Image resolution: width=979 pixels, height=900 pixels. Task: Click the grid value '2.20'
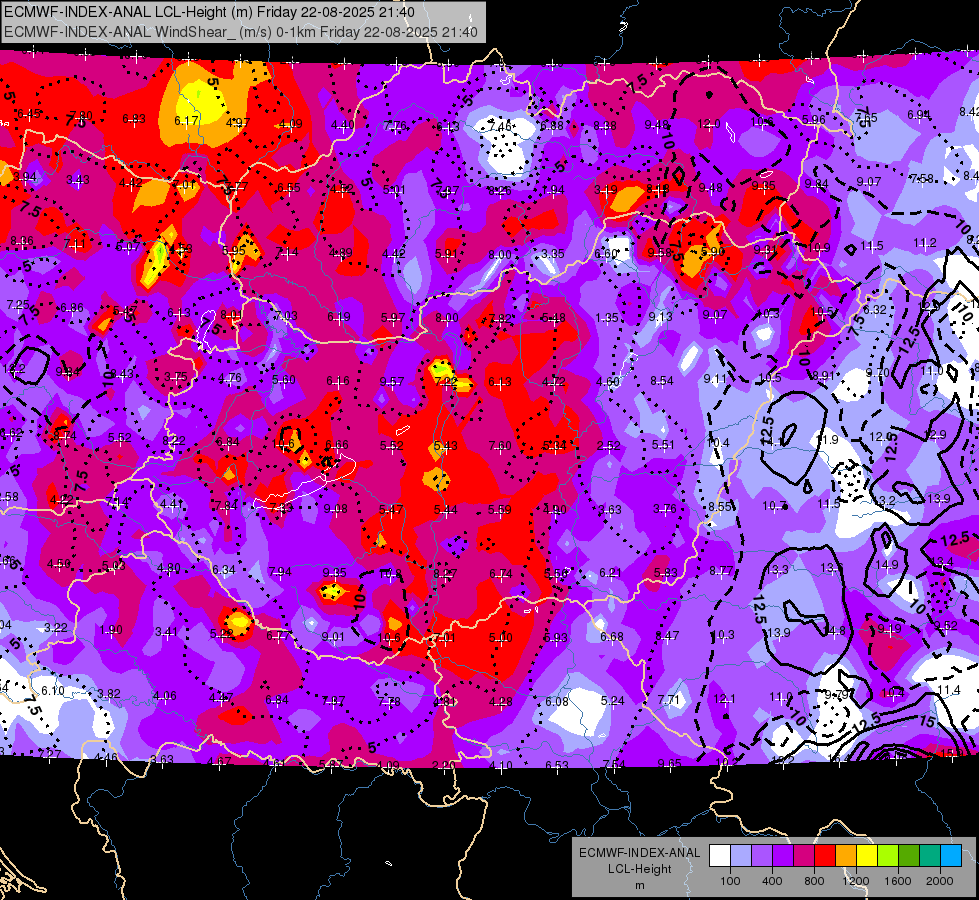point(443,765)
